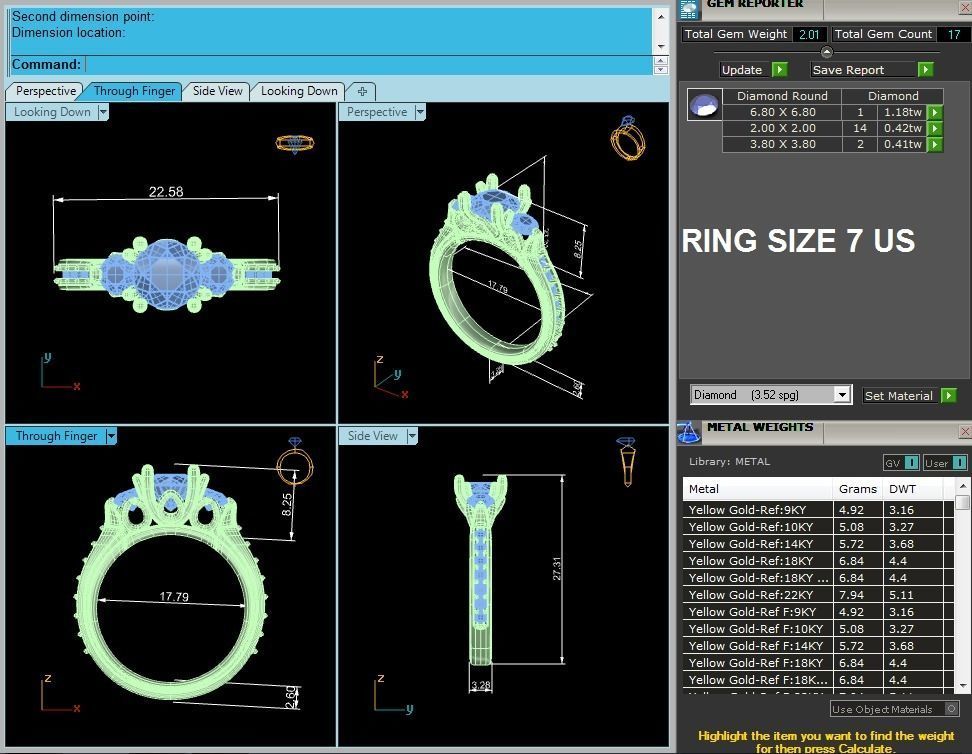Click the Total Gem Weight value 2.01
The width and height of the screenshot is (972, 754).
(809, 35)
